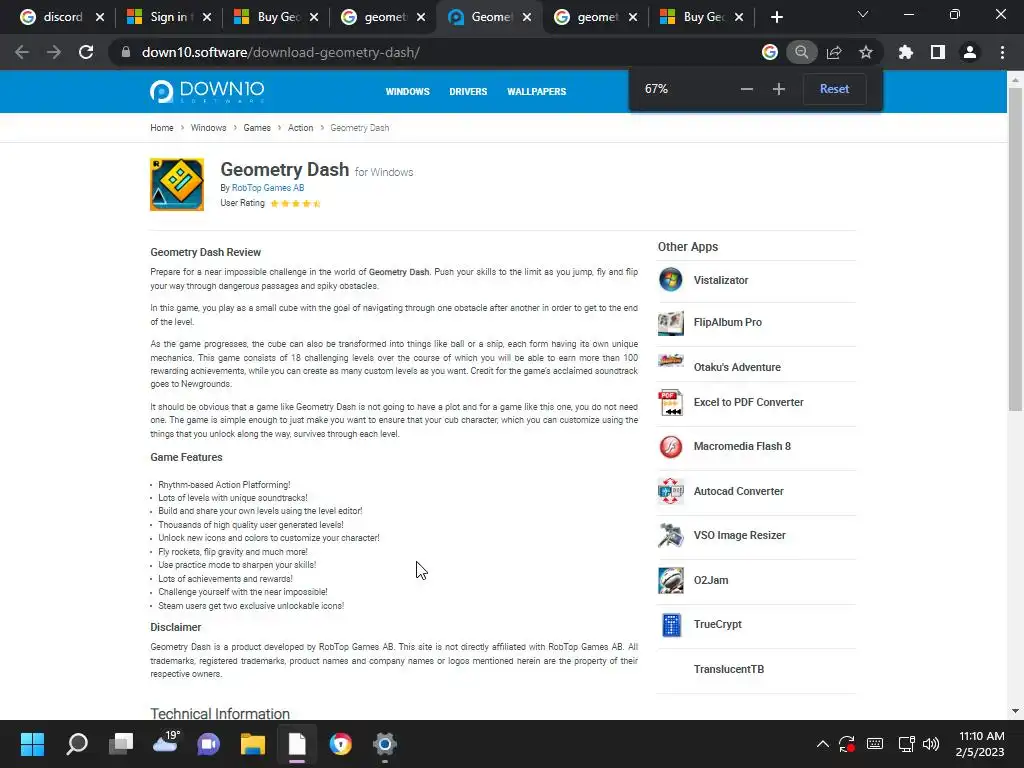Open the TrueCrypt icon
Image resolution: width=1024 pixels, height=768 pixels.
[x=671, y=625]
